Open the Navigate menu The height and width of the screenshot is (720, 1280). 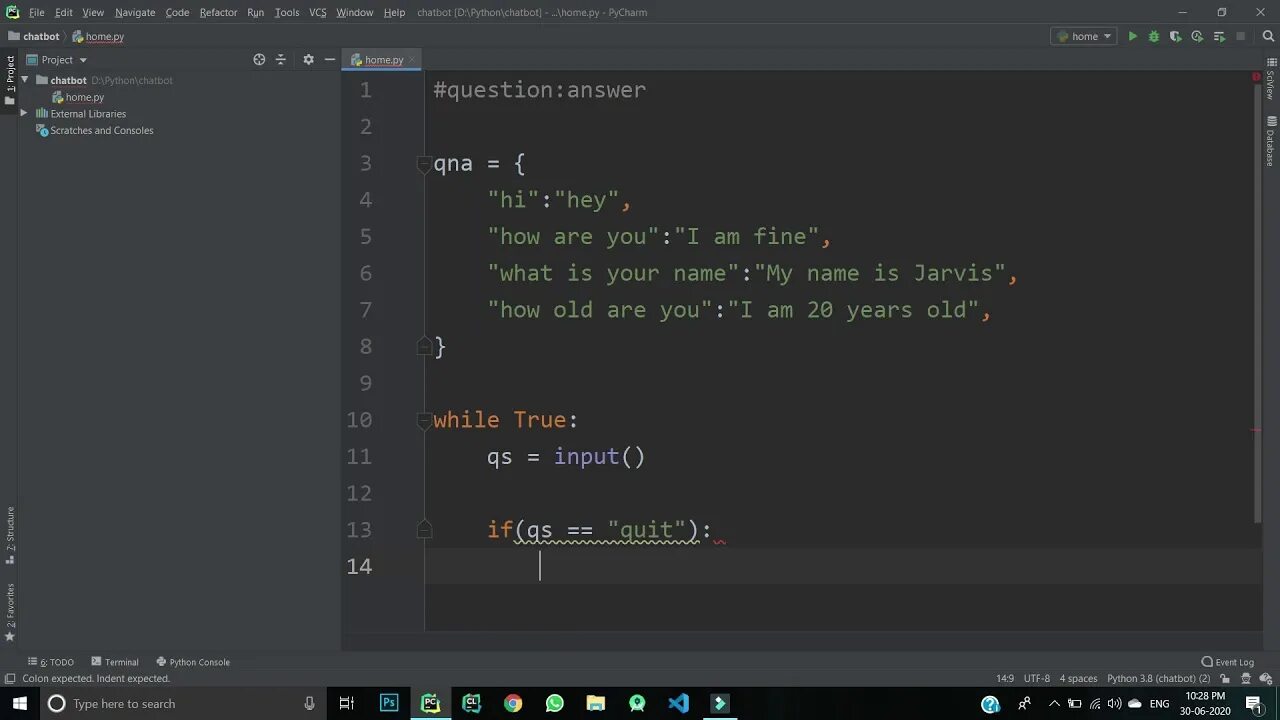135,12
